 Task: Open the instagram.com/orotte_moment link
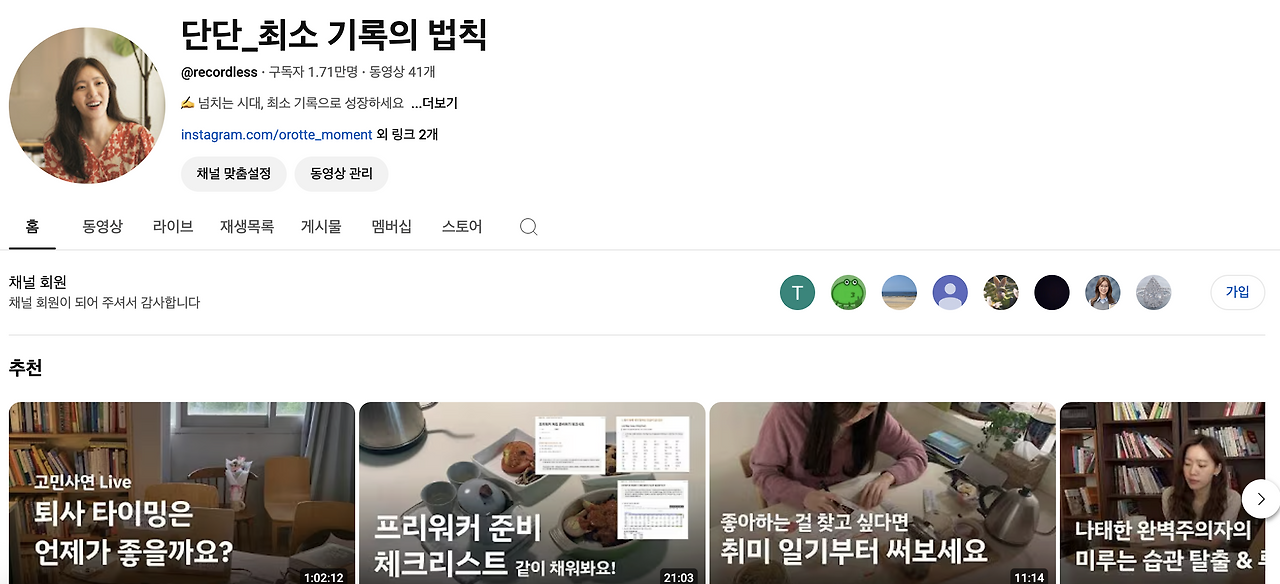pos(276,135)
